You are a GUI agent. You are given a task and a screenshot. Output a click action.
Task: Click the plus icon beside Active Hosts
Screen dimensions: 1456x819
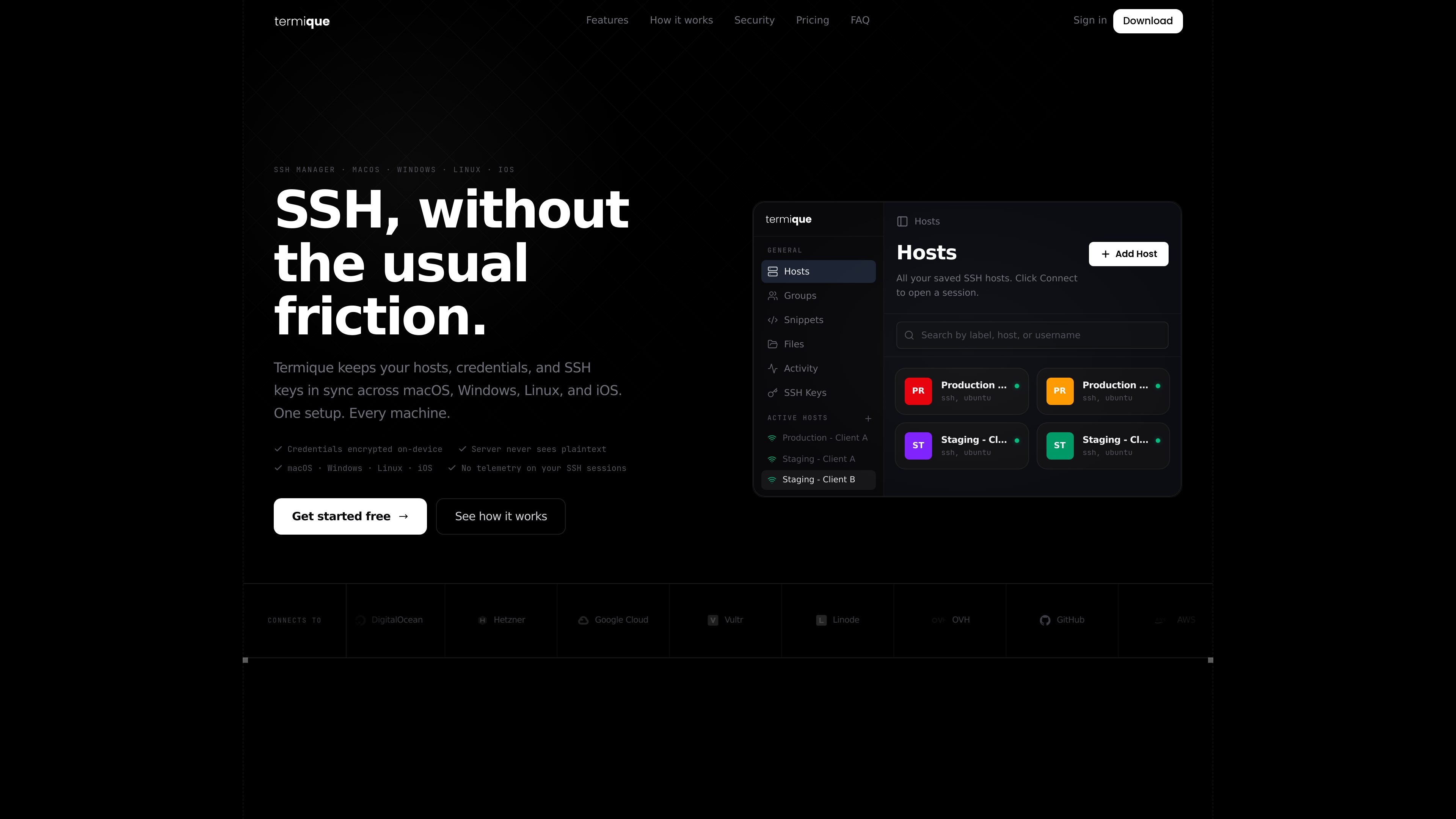[868, 418]
